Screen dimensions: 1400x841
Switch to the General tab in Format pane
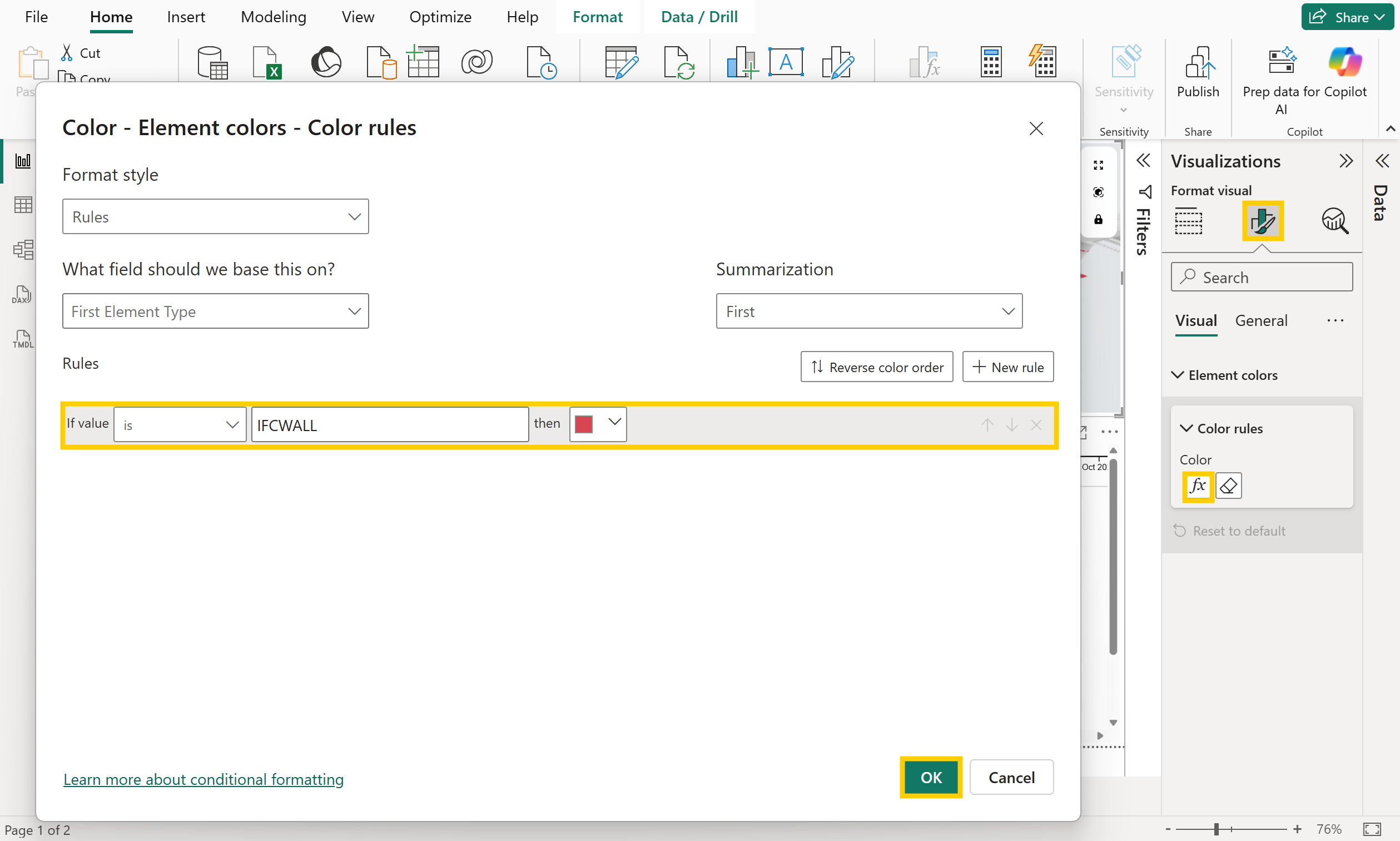pos(1260,320)
